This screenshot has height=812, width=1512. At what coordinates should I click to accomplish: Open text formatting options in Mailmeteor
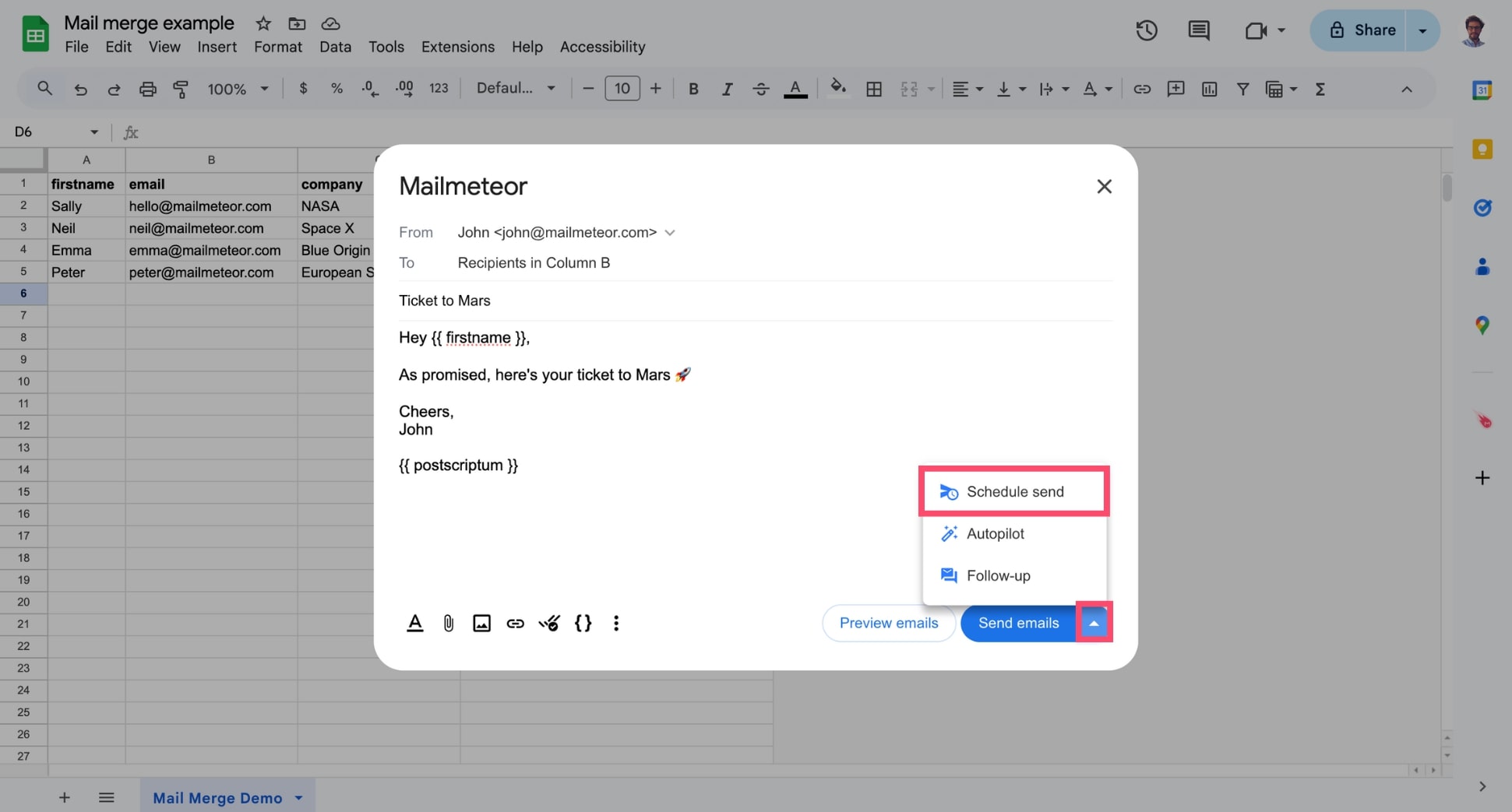415,623
